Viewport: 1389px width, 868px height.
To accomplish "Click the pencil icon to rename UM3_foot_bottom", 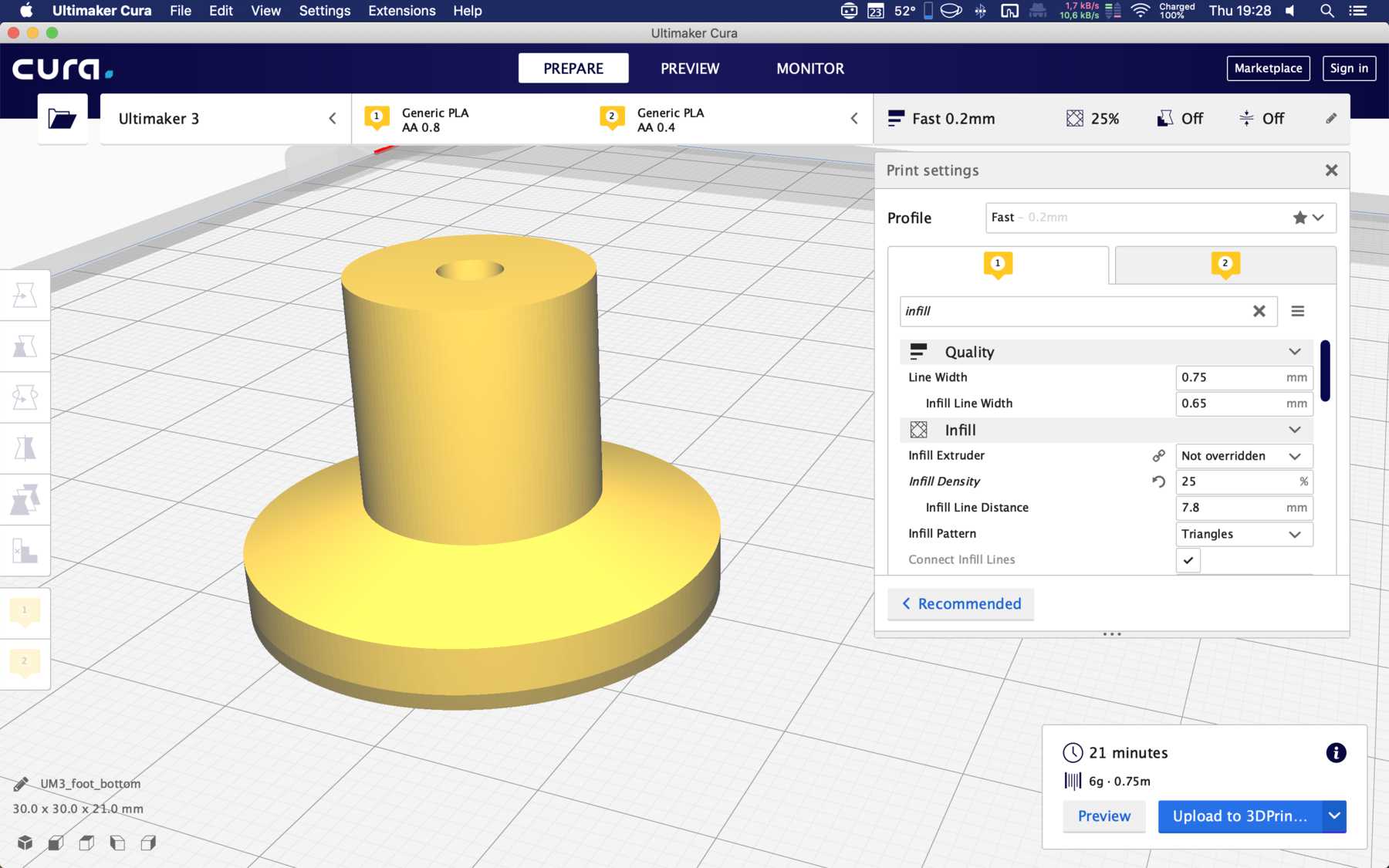I will point(21,784).
